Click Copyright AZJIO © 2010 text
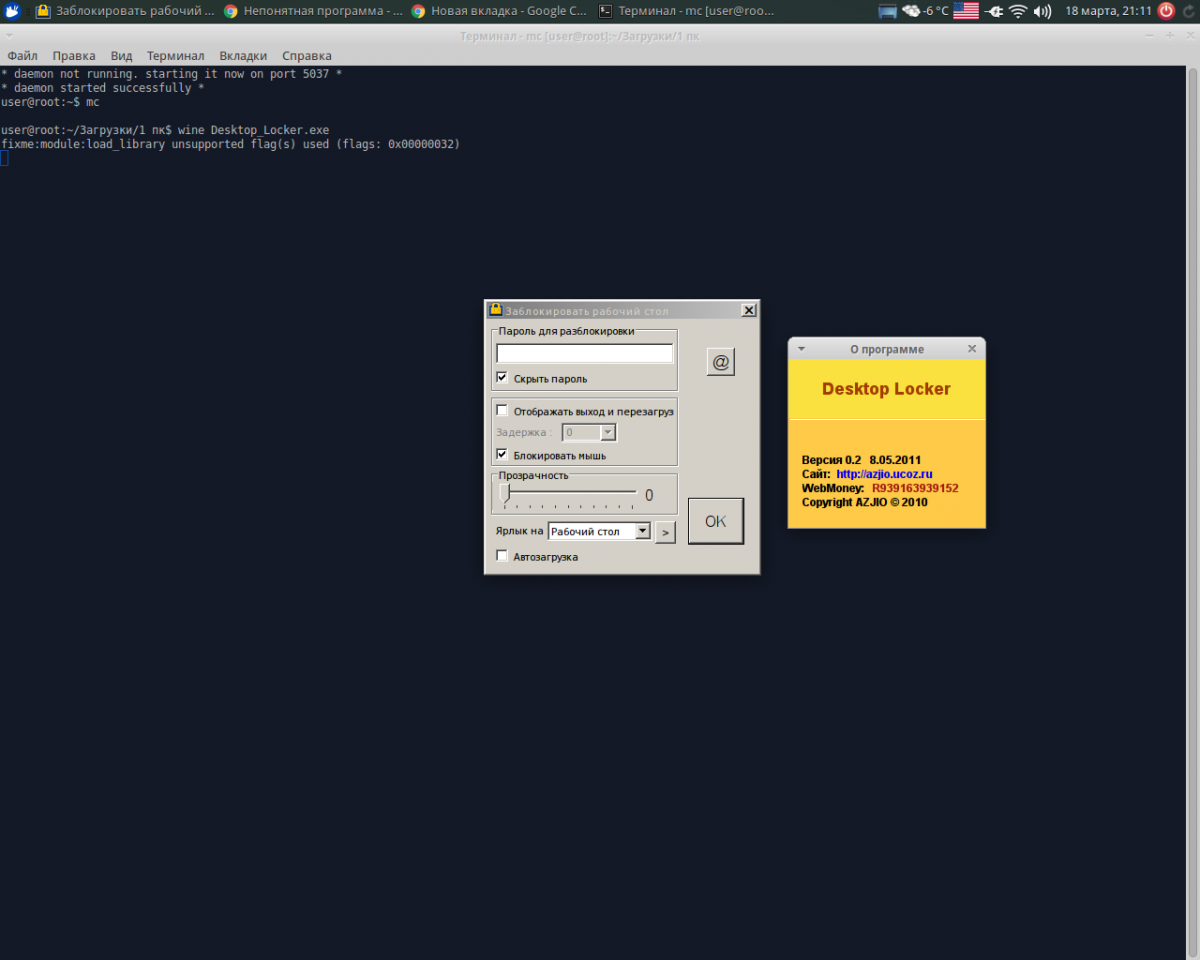Viewport: 1200px width, 960px height. (864, 502)
